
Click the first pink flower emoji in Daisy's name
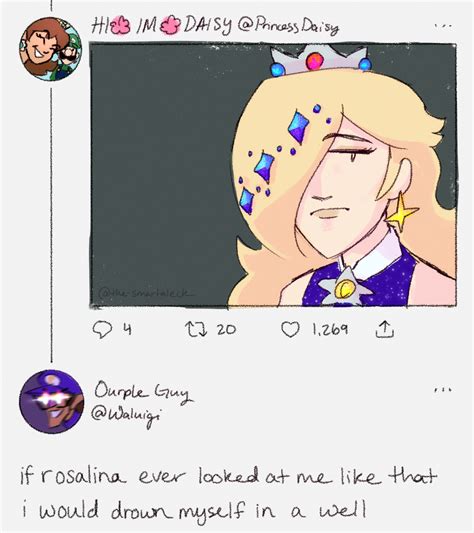120,27
